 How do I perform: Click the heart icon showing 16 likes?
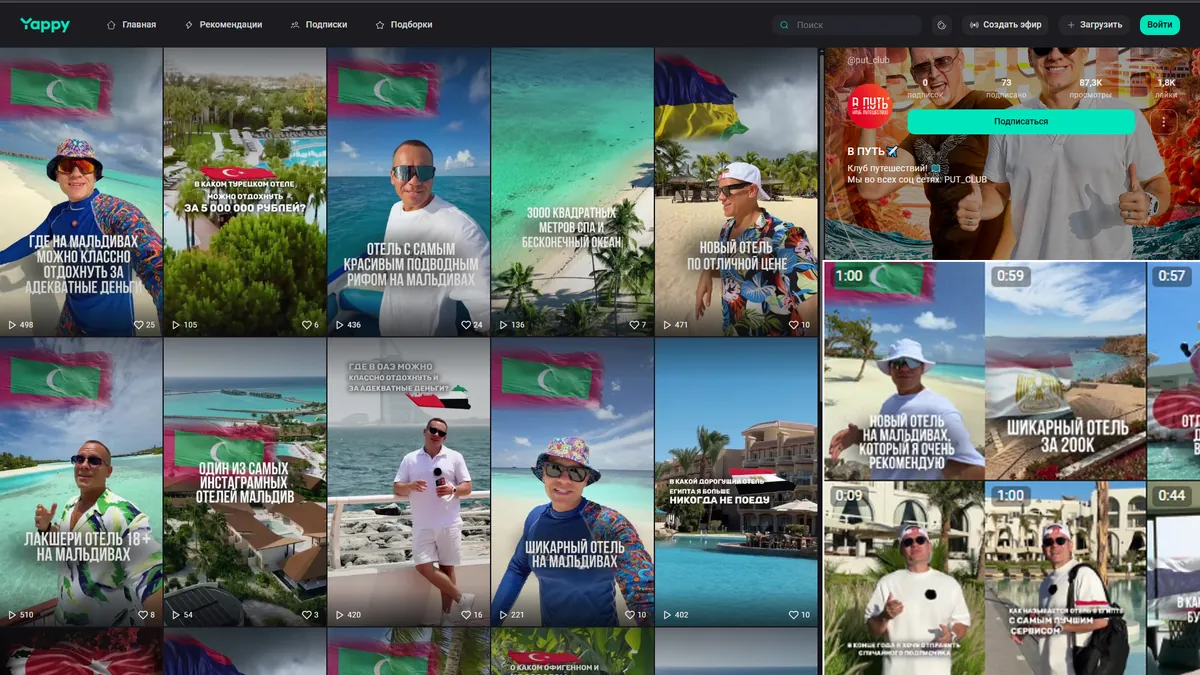(x=466, y=615)
